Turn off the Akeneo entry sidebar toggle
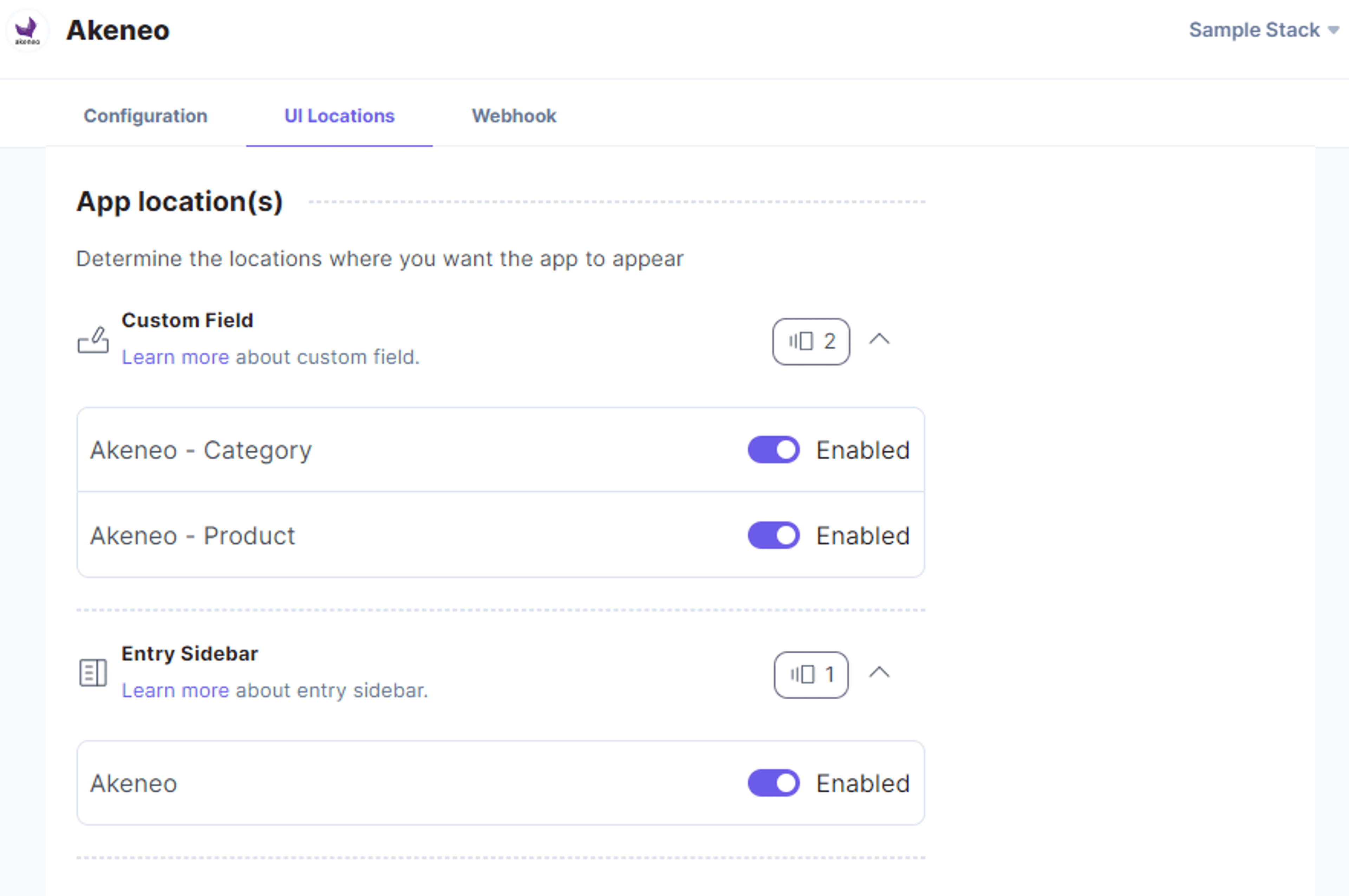This screenshot has width=1349, height=896. pyautogui.click(x=774, y=783)
